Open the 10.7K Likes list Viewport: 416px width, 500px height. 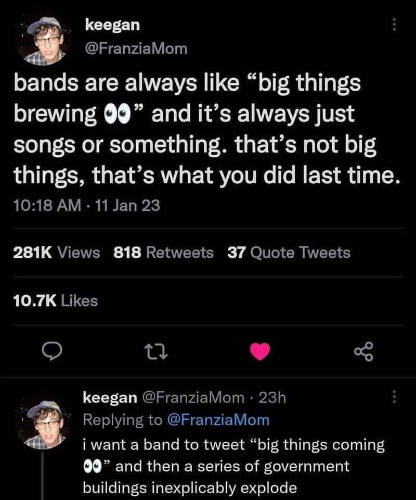[x=56, y=301]
